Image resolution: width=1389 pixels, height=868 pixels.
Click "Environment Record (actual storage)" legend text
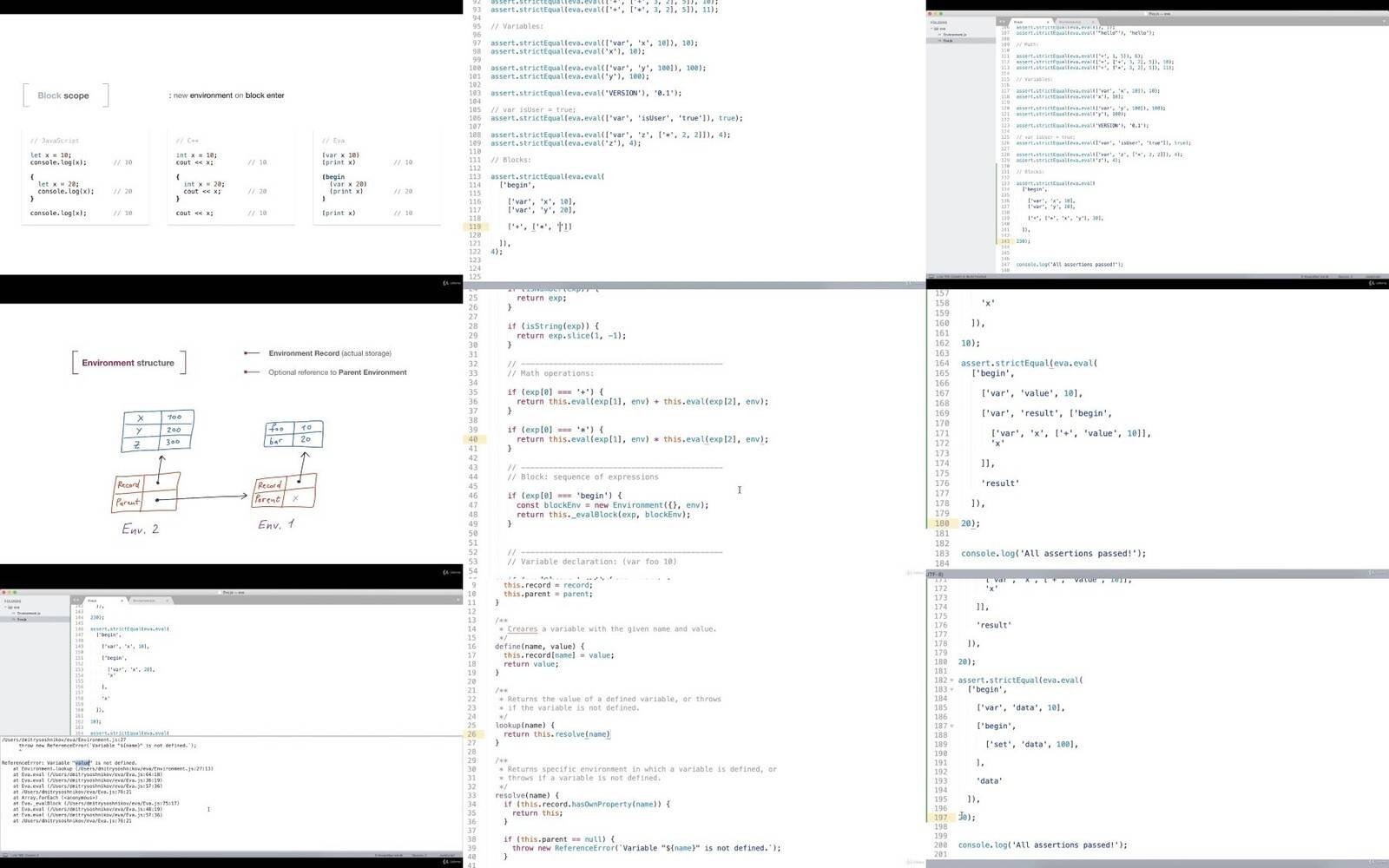click(x=330, y=353)
